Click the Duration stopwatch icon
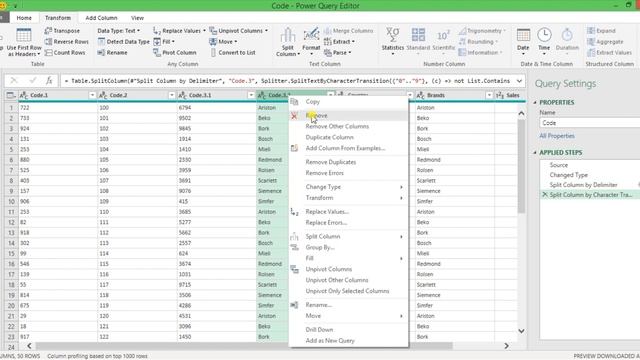640x360 pixels. point(567,36)
